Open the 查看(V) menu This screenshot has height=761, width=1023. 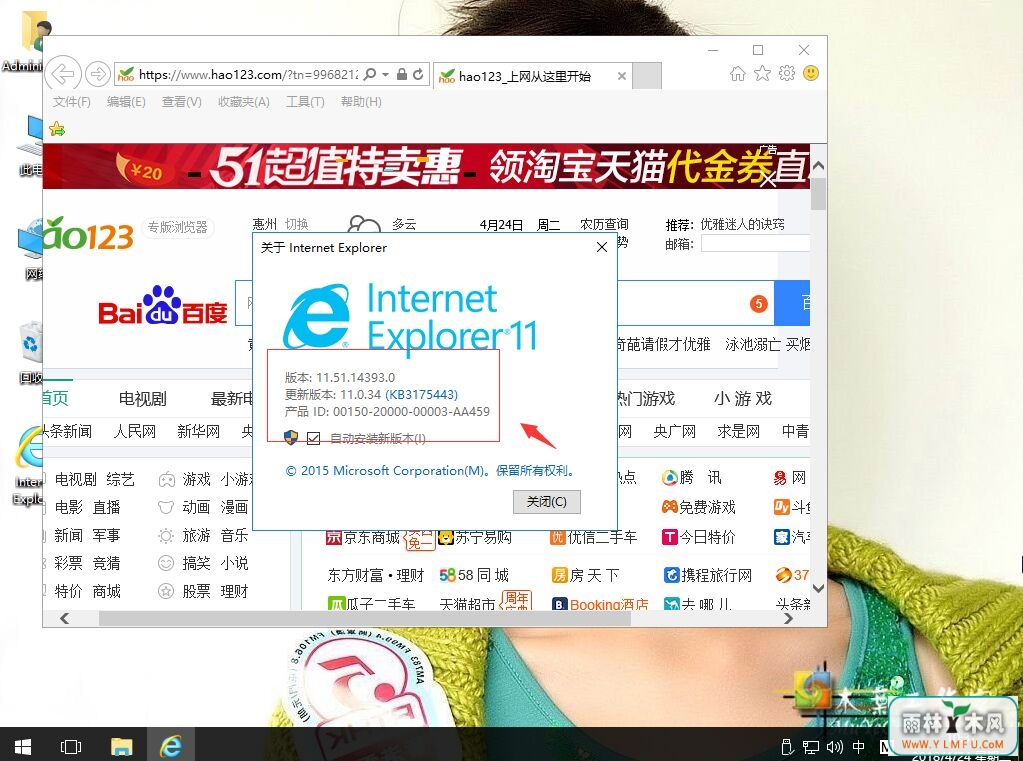point(181,102)
